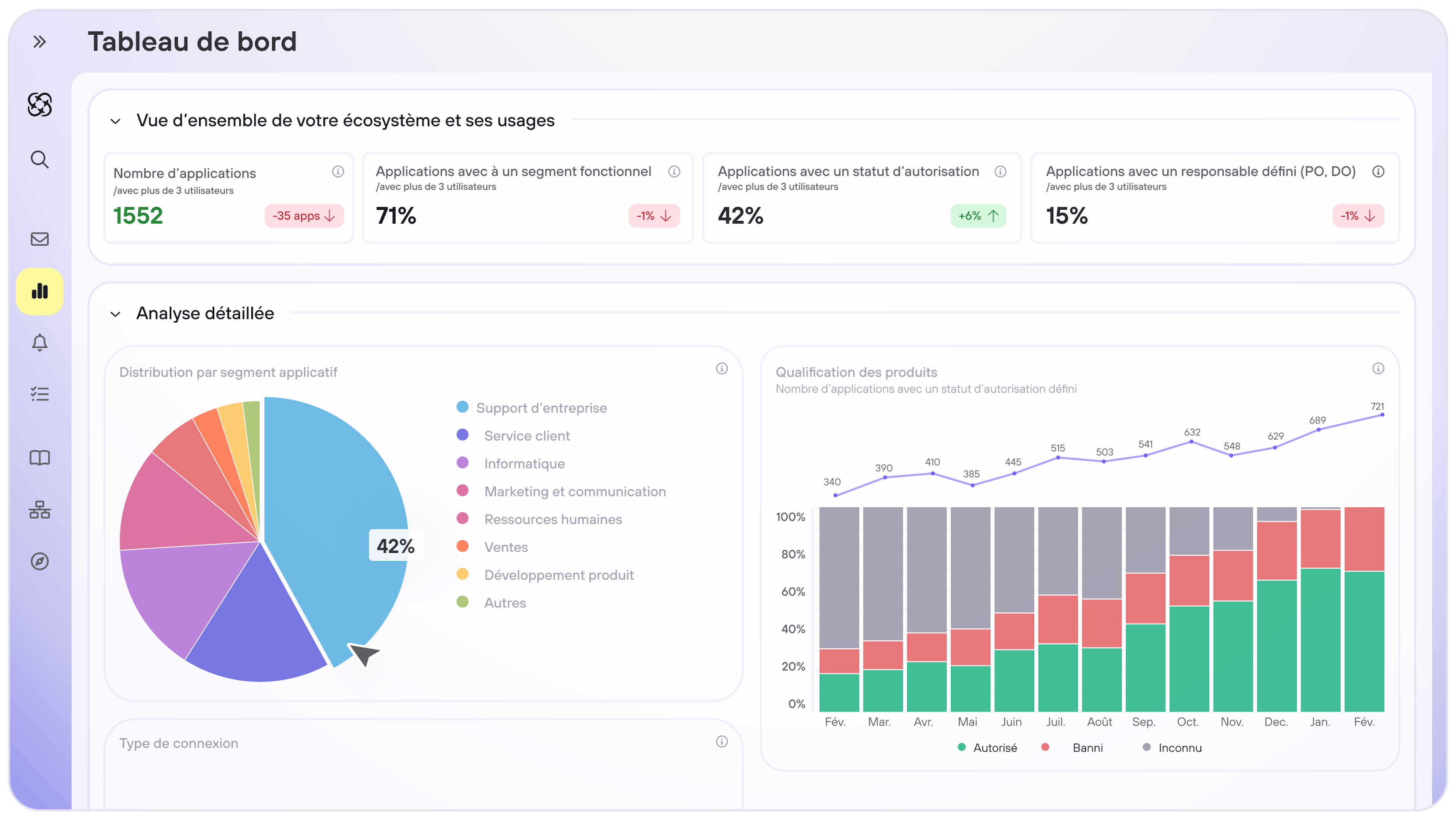Click the +6% green trend badge
This screenshot has width=1456, height=819.
click(978, 216)
